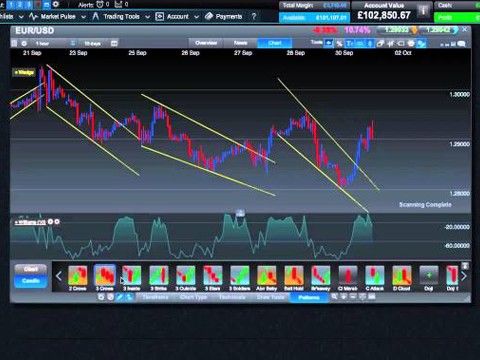This screenshot has height=360, width=480.
Task: Open the settings gear in top bar
Action: pos(56,4)
